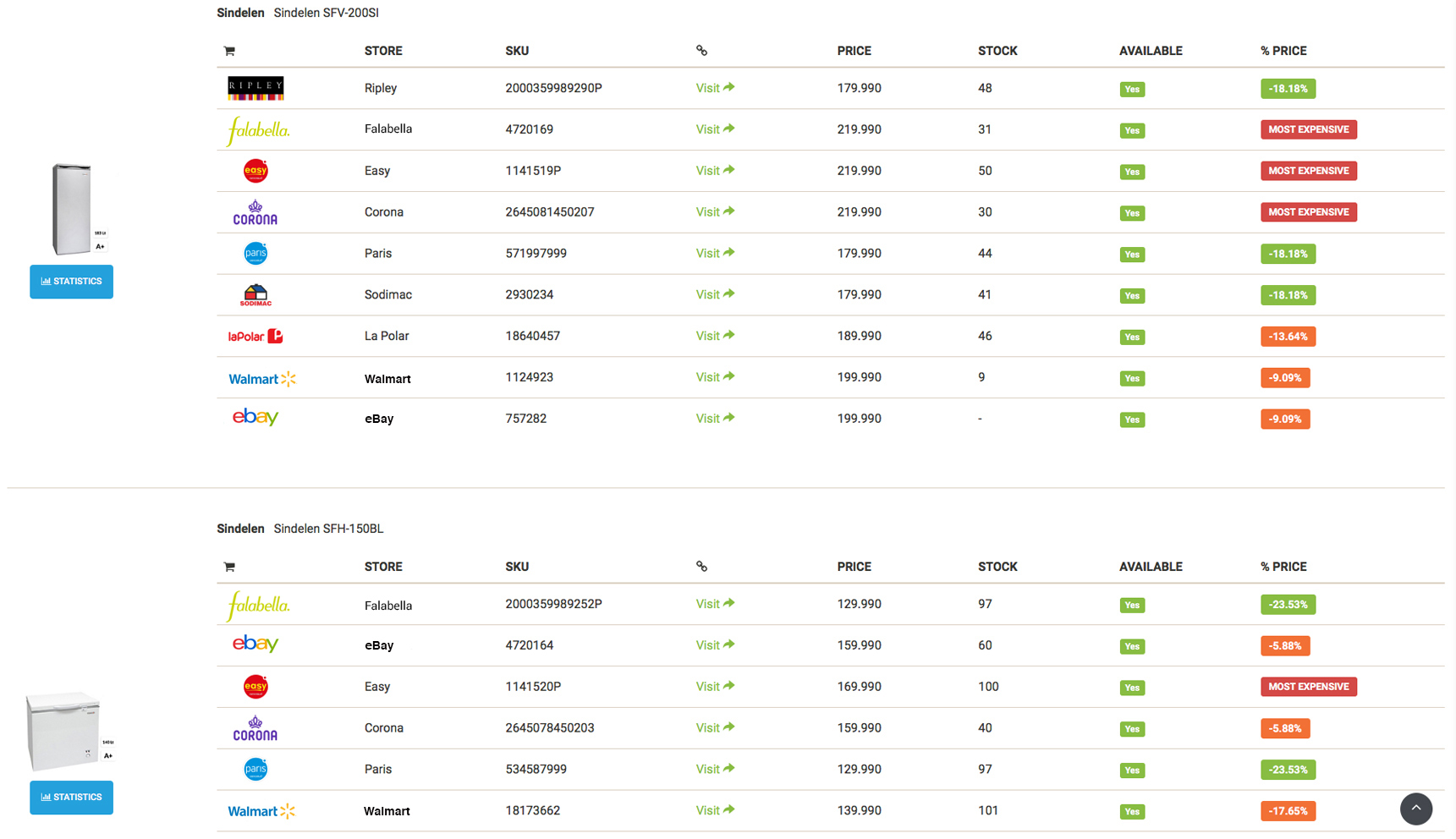Click the Paris logo in SFH-150BL table
The image size is (1456, 839).
click(255, 770)
